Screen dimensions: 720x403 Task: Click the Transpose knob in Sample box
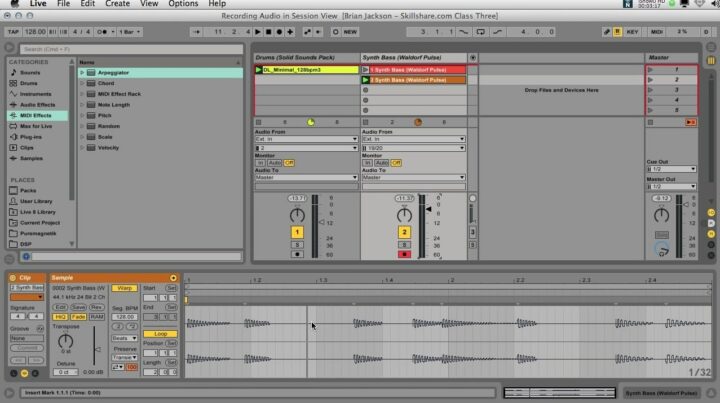pyautogui.click(x=66, y=339)
